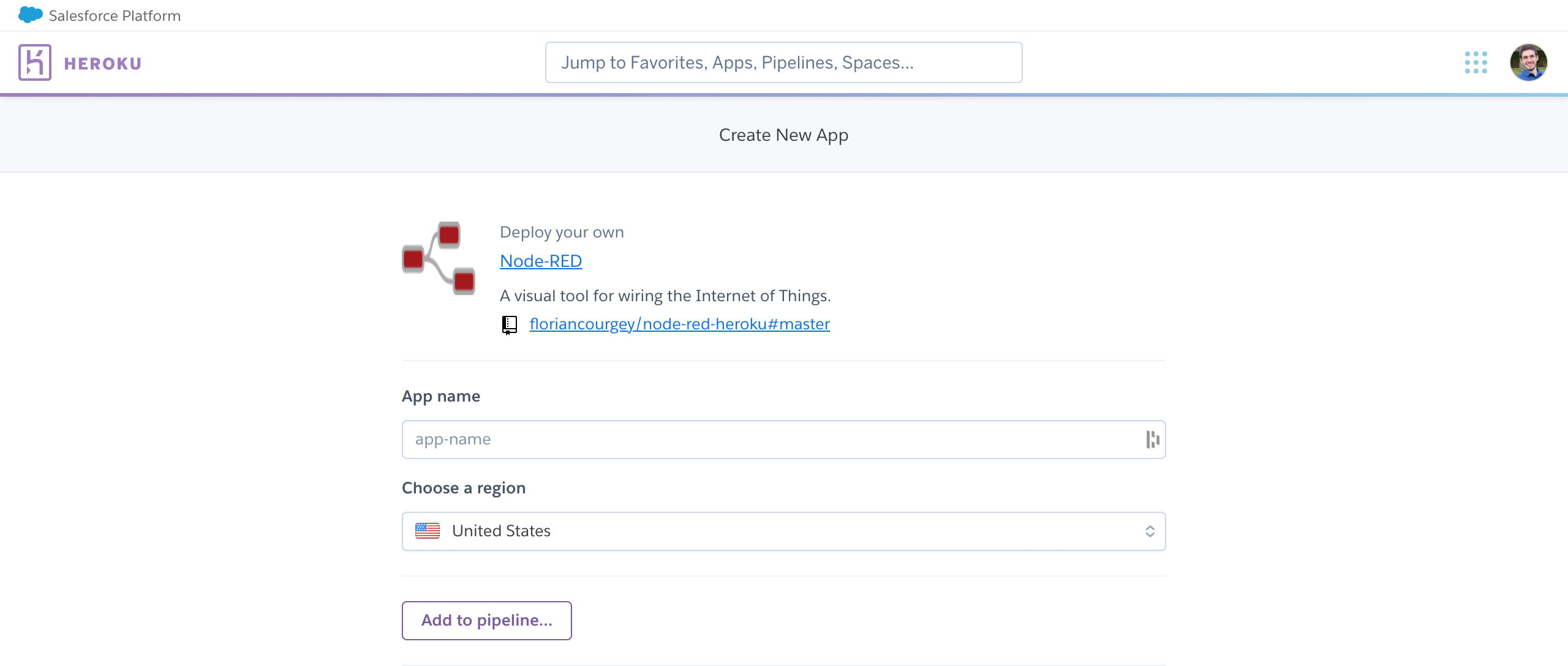Click the Heroku logo square icon
1568x666 pixels.
coord(34,62)
